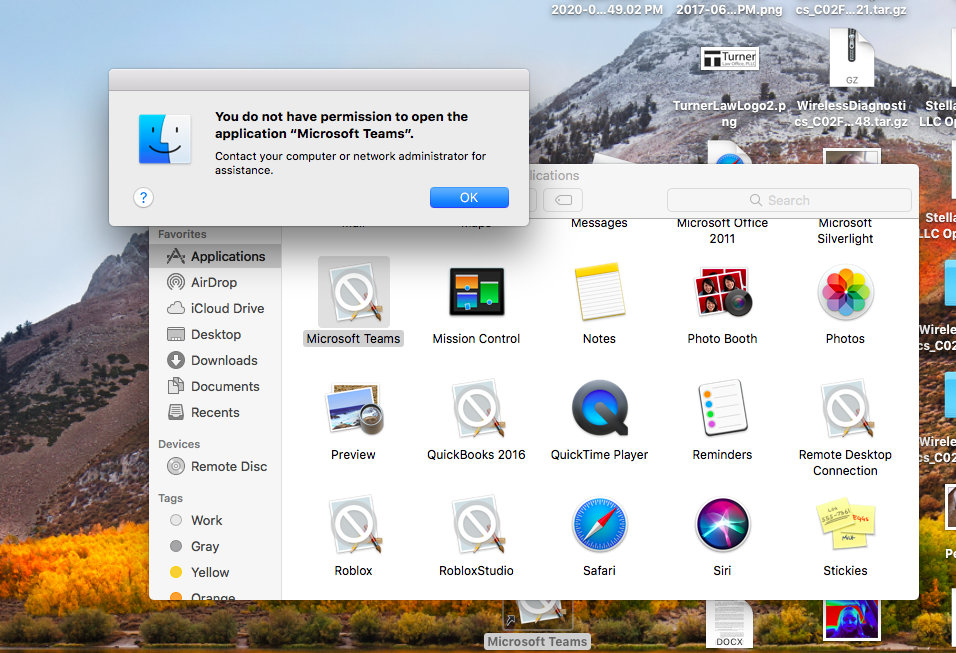Select the Microsoft Office 2011 label
The width and height of the screenshot is (956, 653).
[722, 231]
